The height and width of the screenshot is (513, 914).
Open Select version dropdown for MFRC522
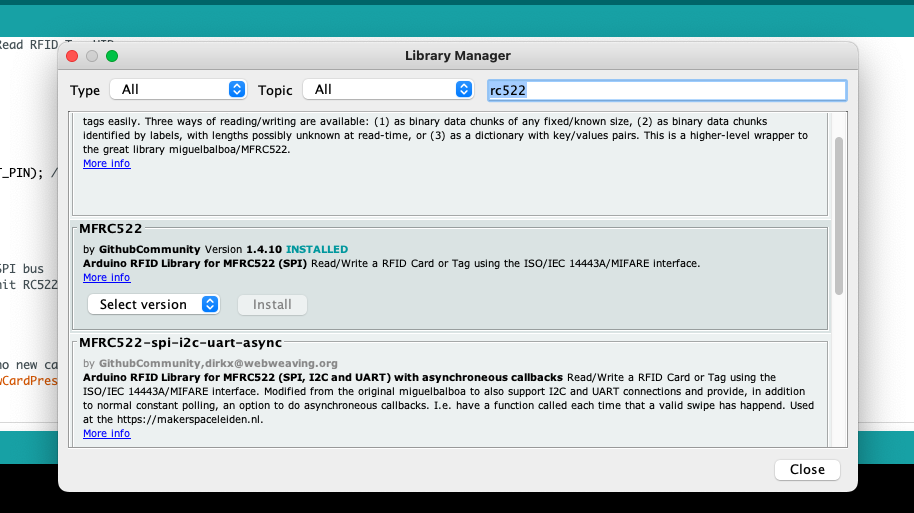(x=153, y=304)
